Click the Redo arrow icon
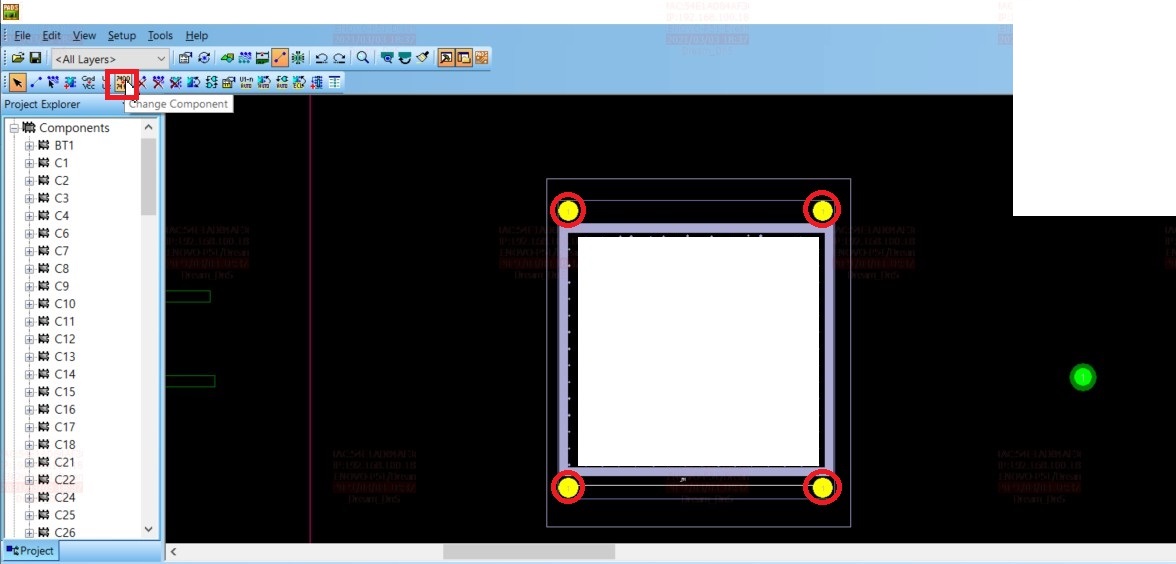Viewport: 1176px width, 564px height. (340, 58)
